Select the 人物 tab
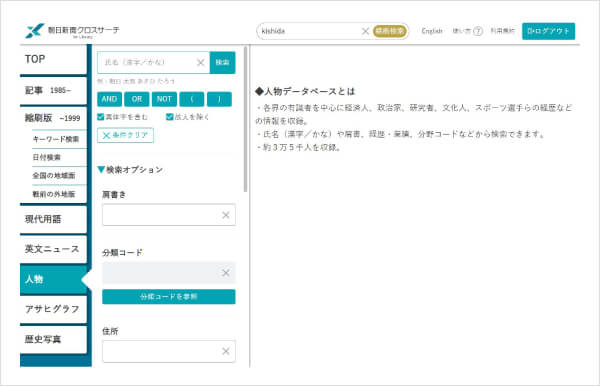This screenshot has width=600, height=386. coord(53,279)
